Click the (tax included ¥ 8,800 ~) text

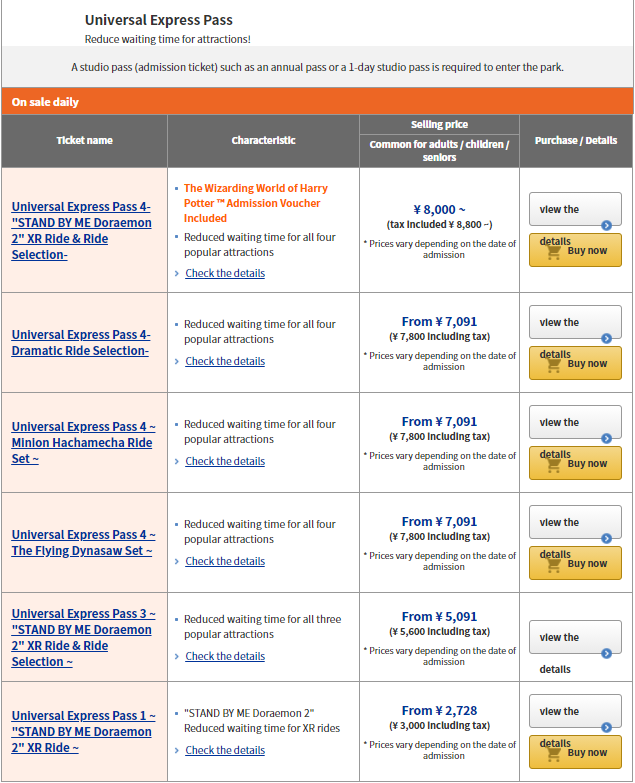439,225
